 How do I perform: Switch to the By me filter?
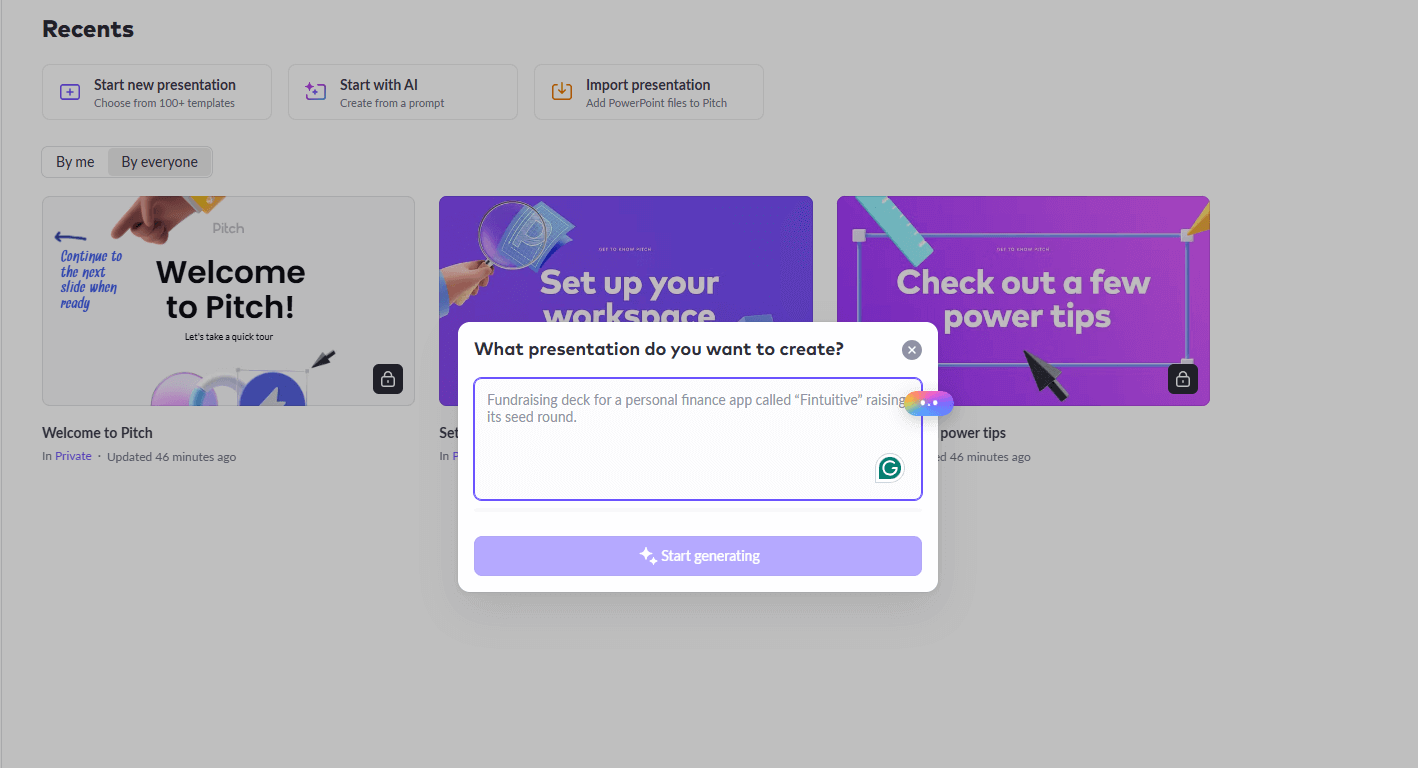coord(75,162)
